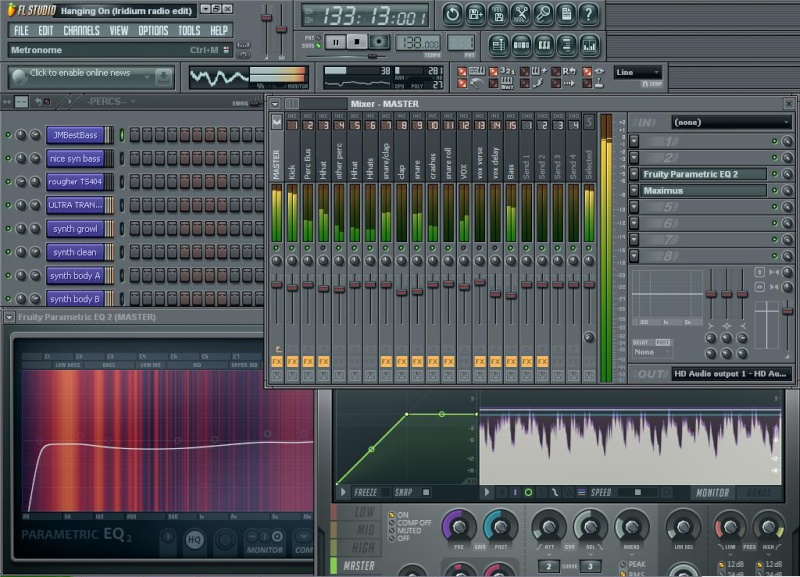Click the HQ button in Parametric EQ

click(194, 539)
